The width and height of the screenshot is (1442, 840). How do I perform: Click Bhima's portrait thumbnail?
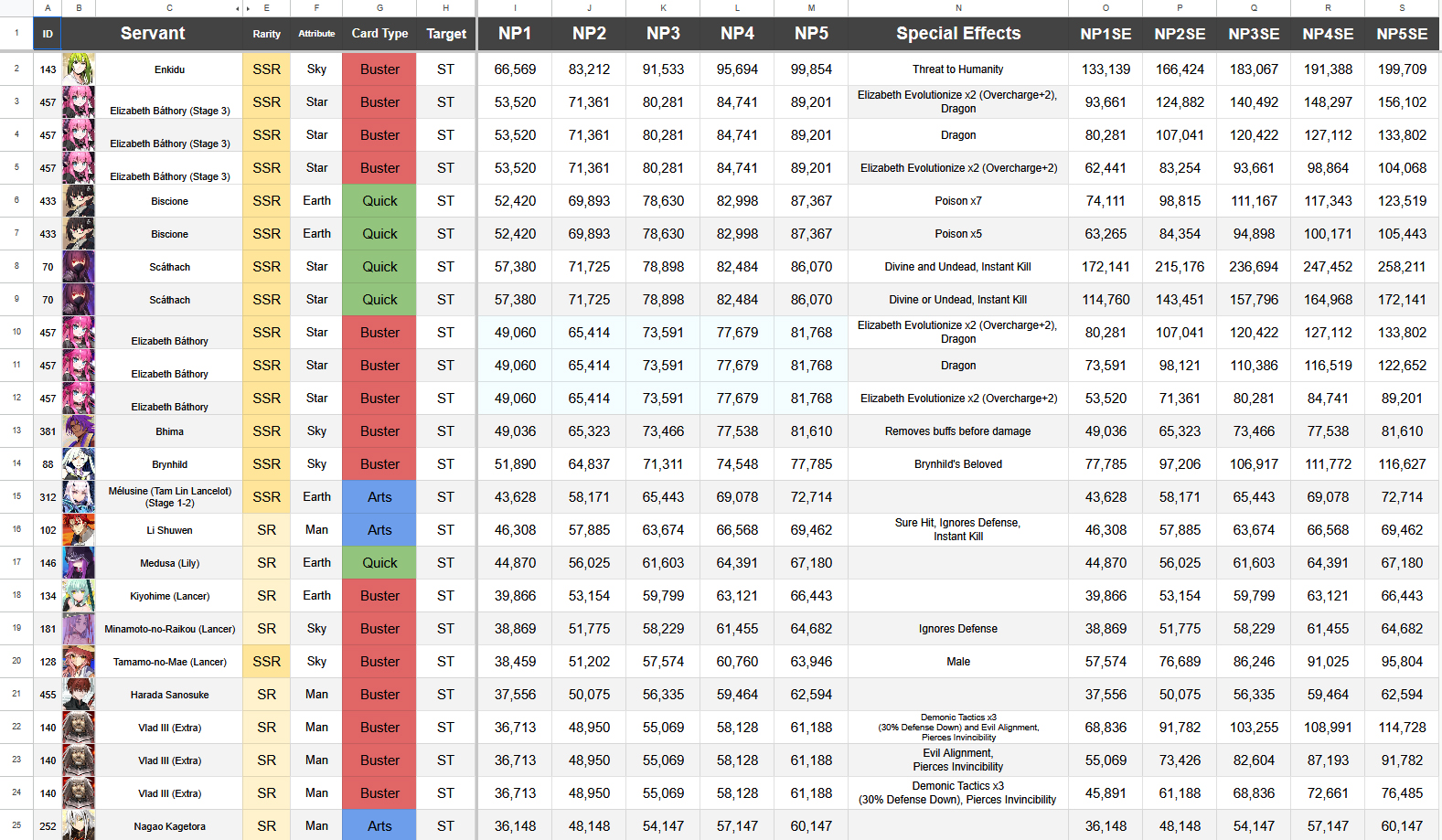pos(79,431)
